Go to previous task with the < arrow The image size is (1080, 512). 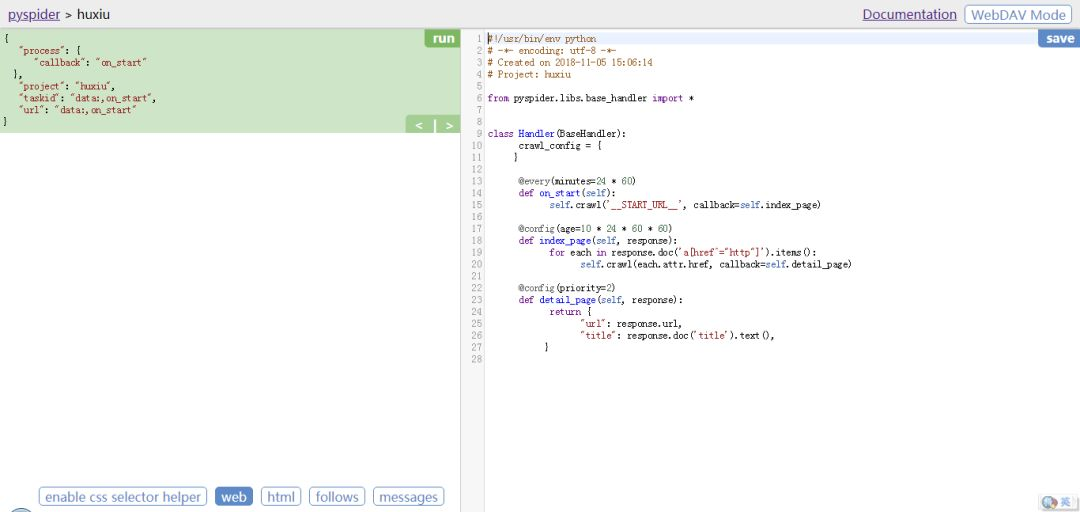click(419, 125)
